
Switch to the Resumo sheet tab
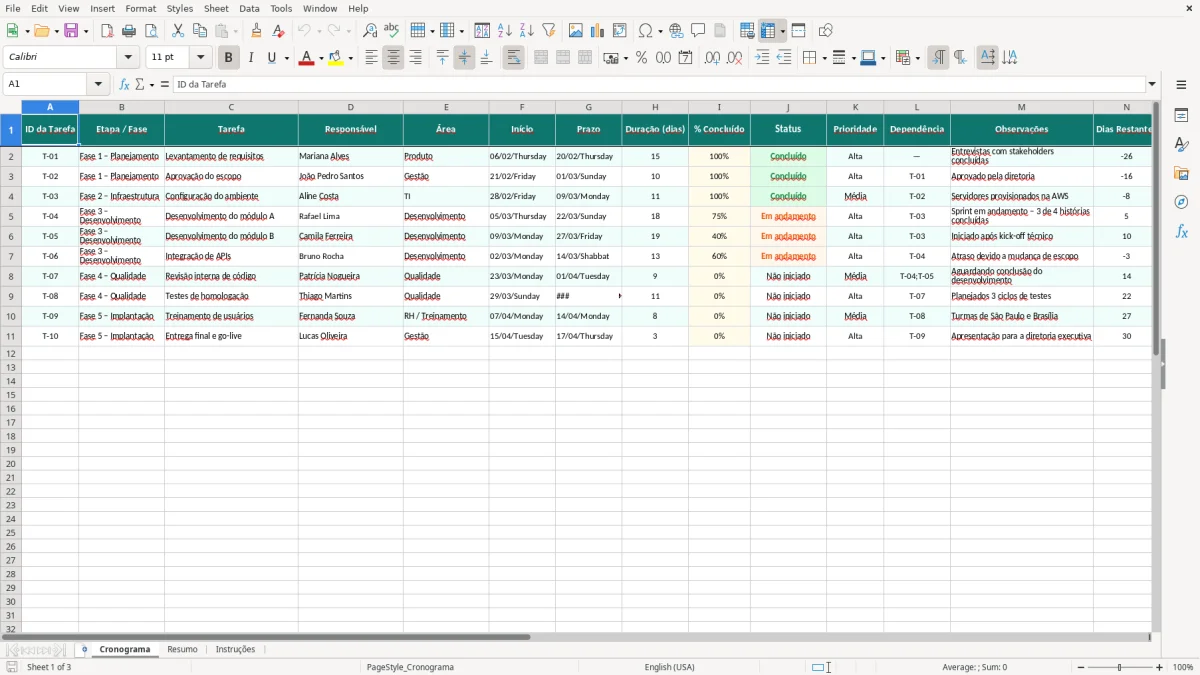tap(182, 649)
